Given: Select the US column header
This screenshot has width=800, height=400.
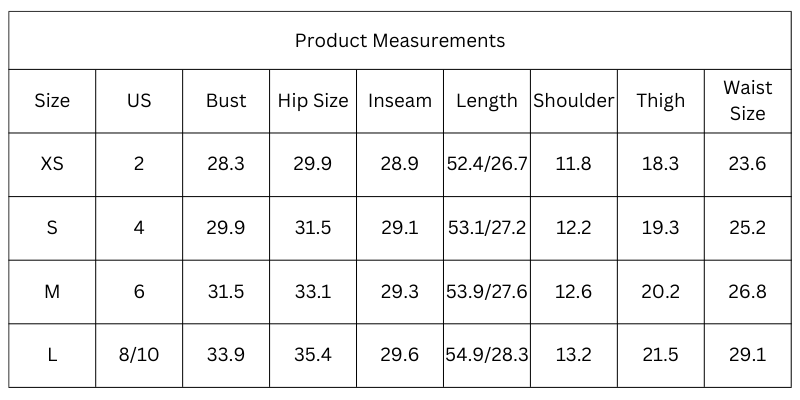Looking at the screenshot, I should (x=139, y=101).
